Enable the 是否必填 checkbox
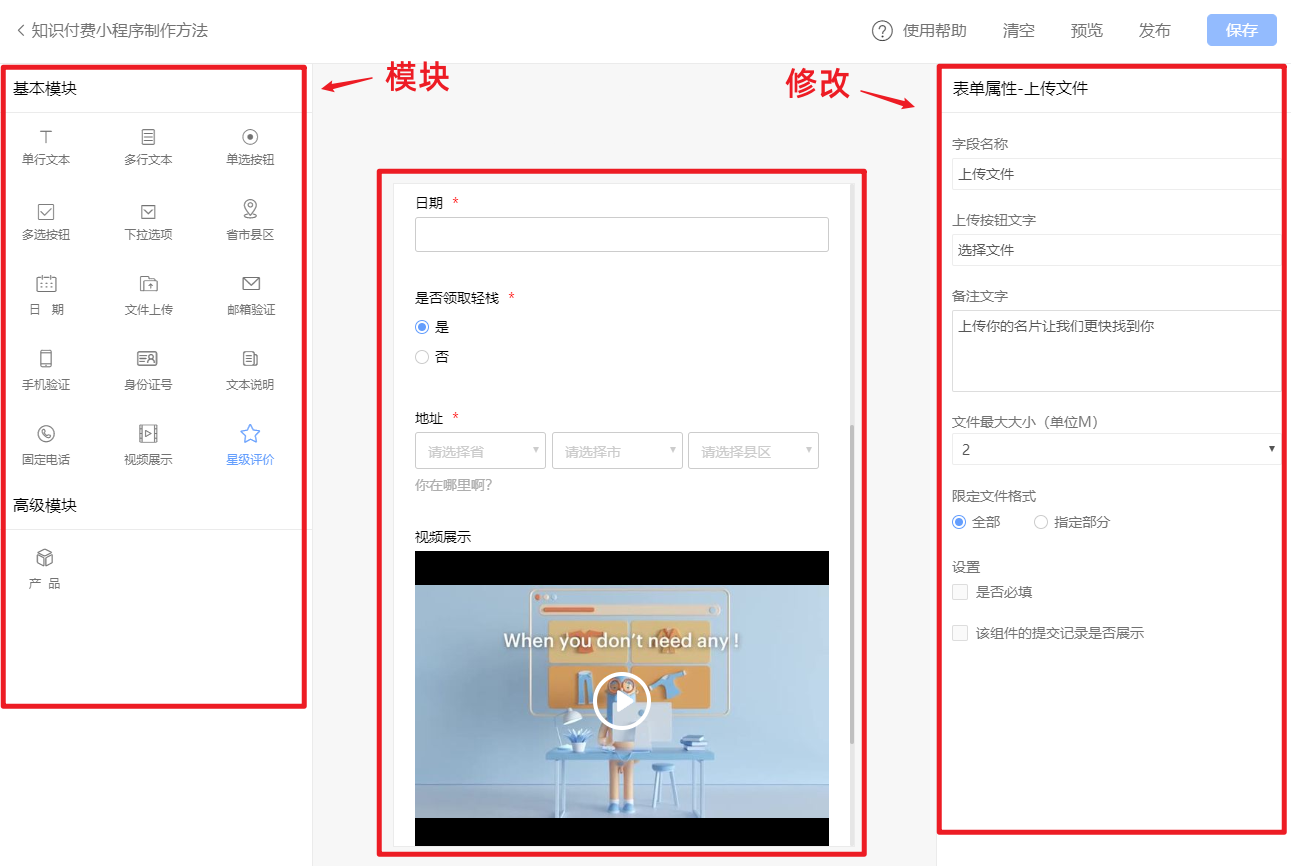1291x866 pixels. click(x=960, y=592)
